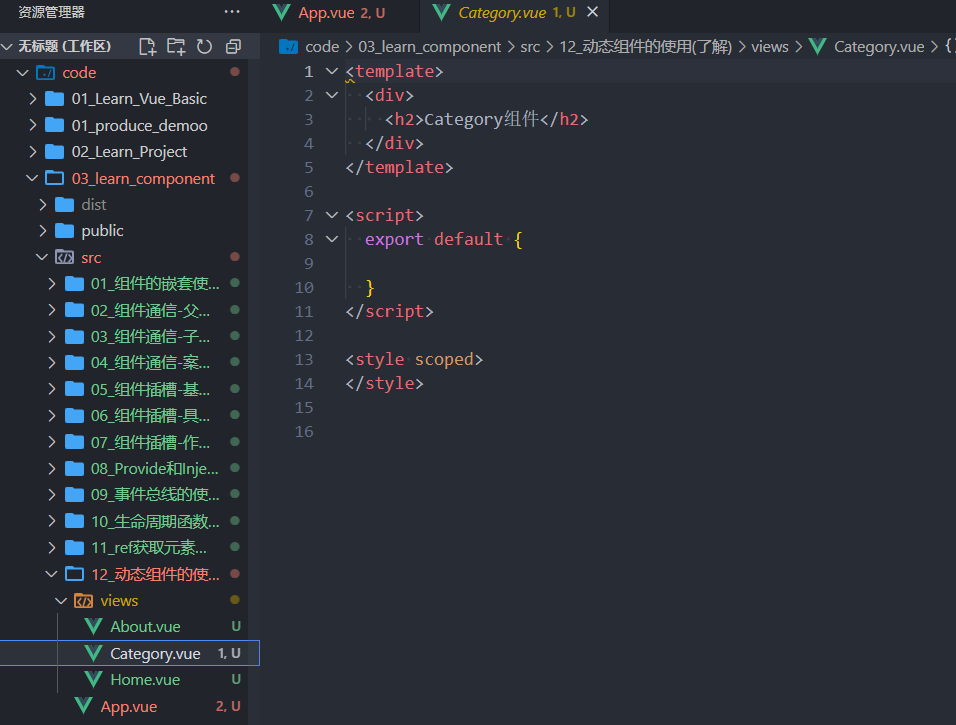Collapse all folders in explorer
Image resolution: width=956 pixels, height=725 pixels.
(x=234, y=46)
